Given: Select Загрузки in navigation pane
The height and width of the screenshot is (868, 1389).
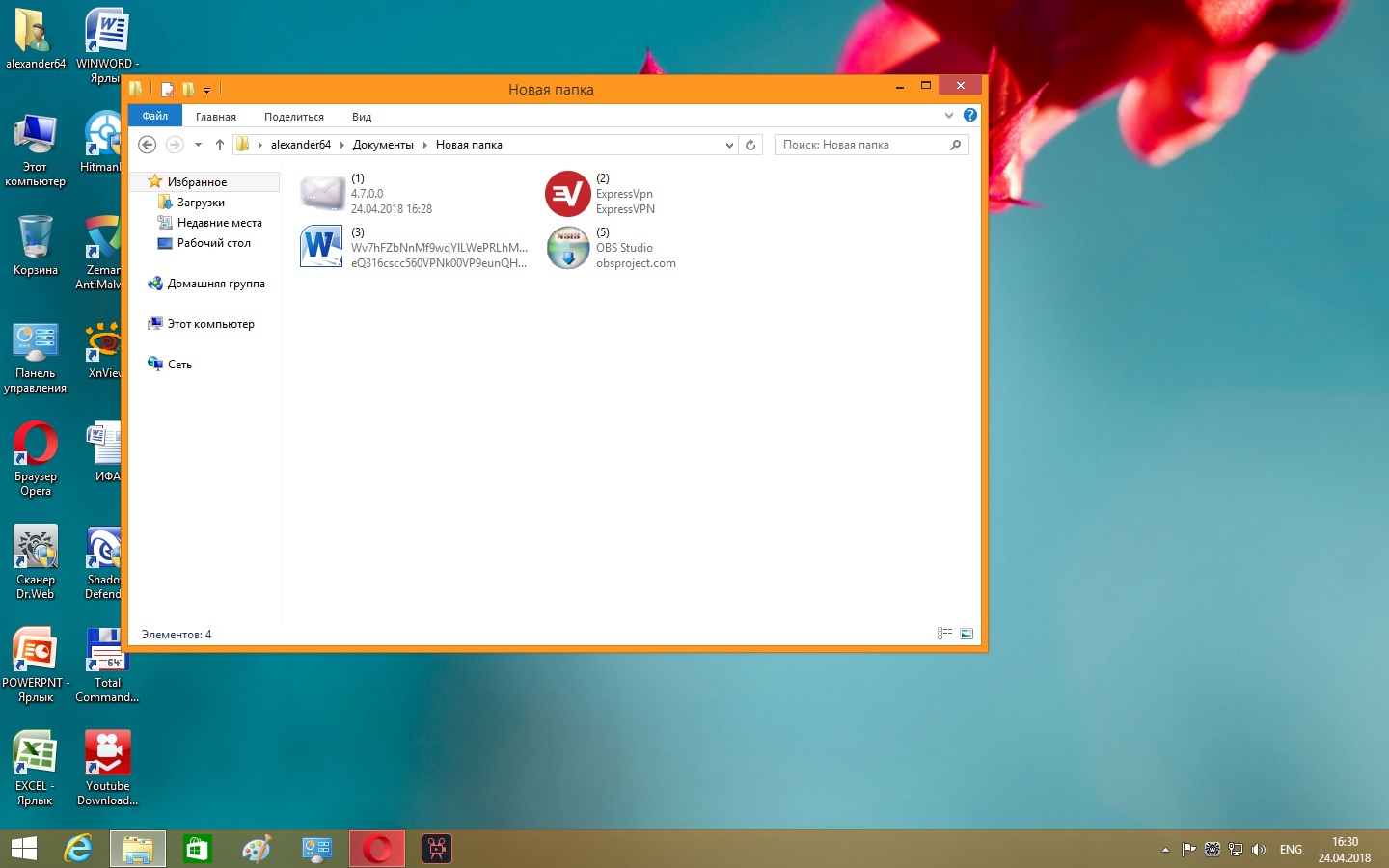Looking at the screenshot, I should pyautogui.click(x=201, y=203).
